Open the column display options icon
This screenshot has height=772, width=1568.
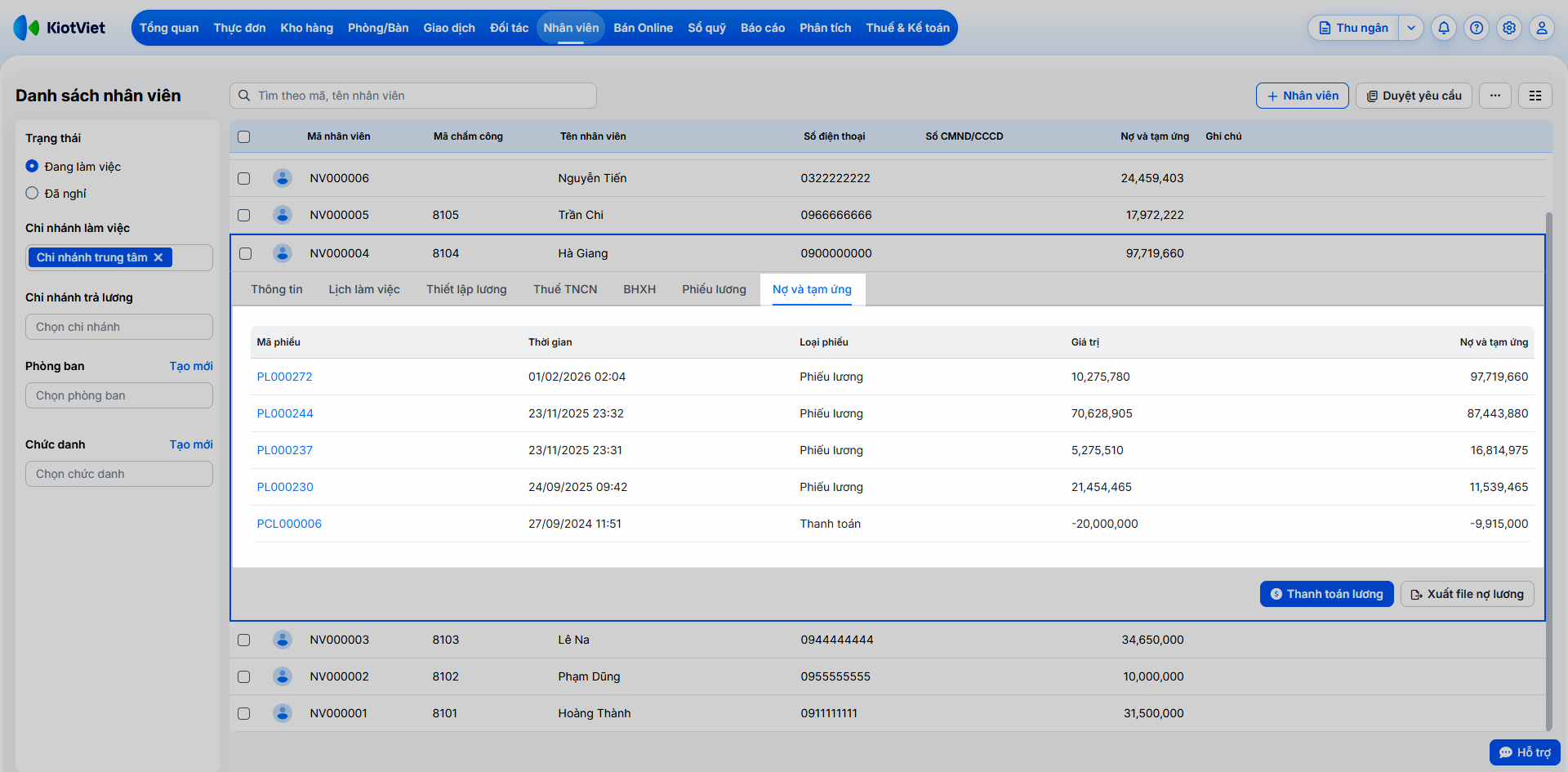point(1535,96)
